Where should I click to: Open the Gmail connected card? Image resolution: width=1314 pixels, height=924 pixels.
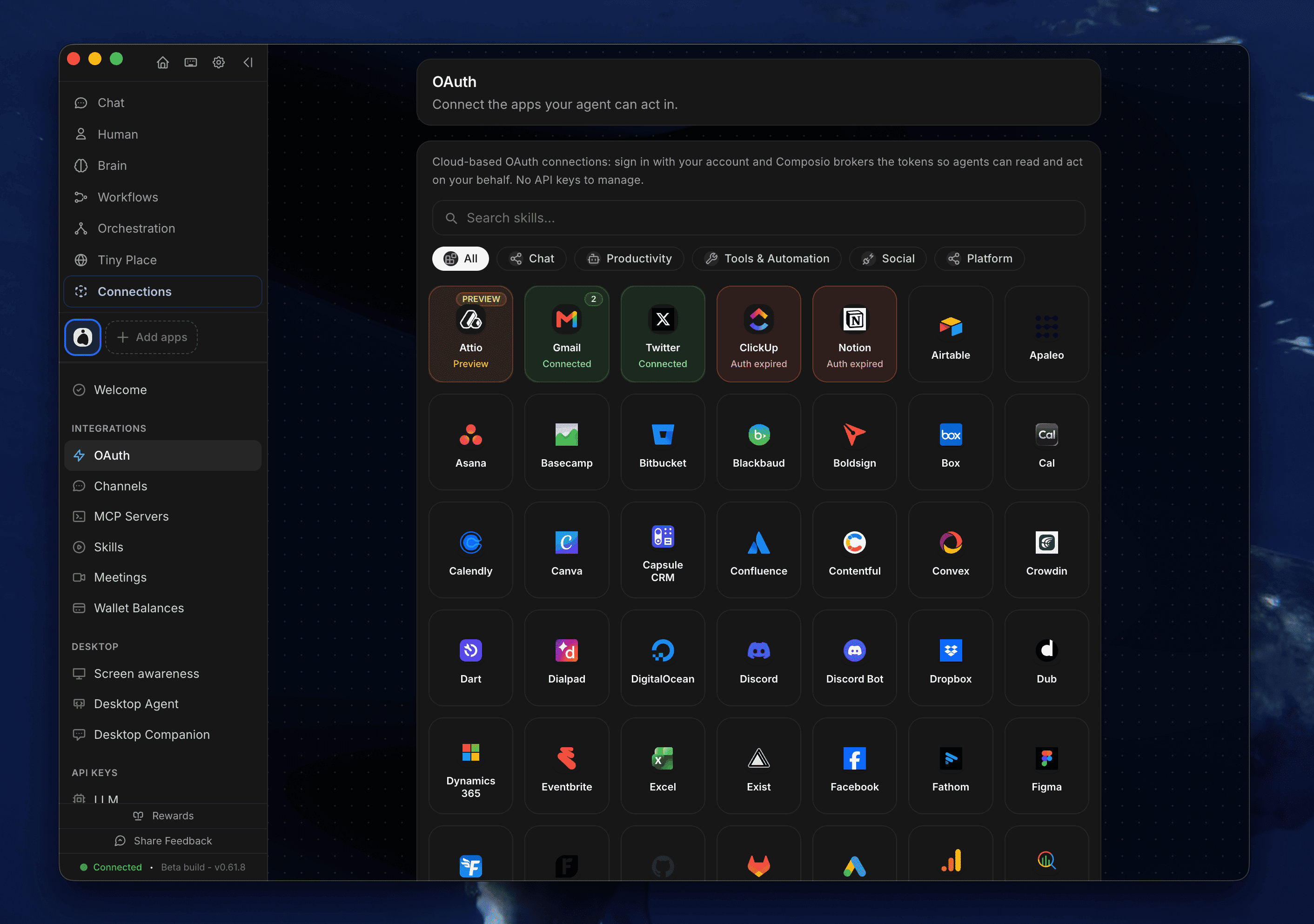(x=567, y=334)
